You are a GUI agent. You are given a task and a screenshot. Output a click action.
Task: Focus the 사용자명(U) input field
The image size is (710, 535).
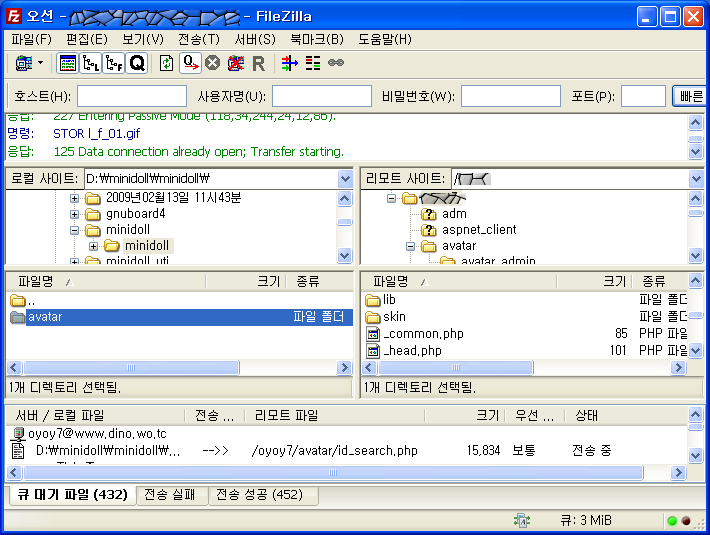(321, 96)
